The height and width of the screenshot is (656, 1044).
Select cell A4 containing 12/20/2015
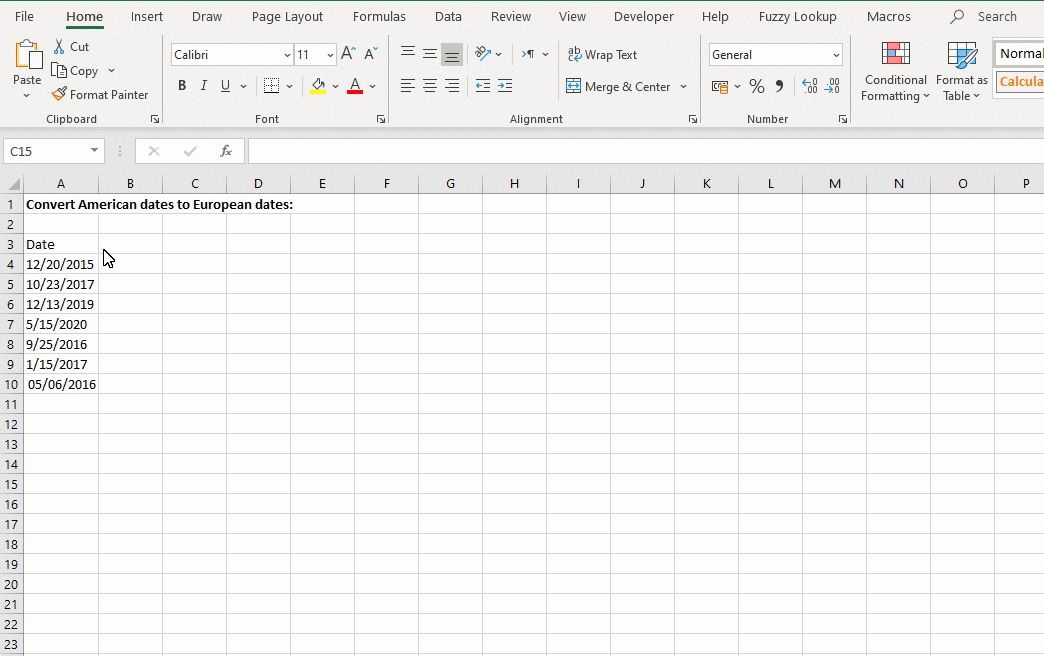60,264
